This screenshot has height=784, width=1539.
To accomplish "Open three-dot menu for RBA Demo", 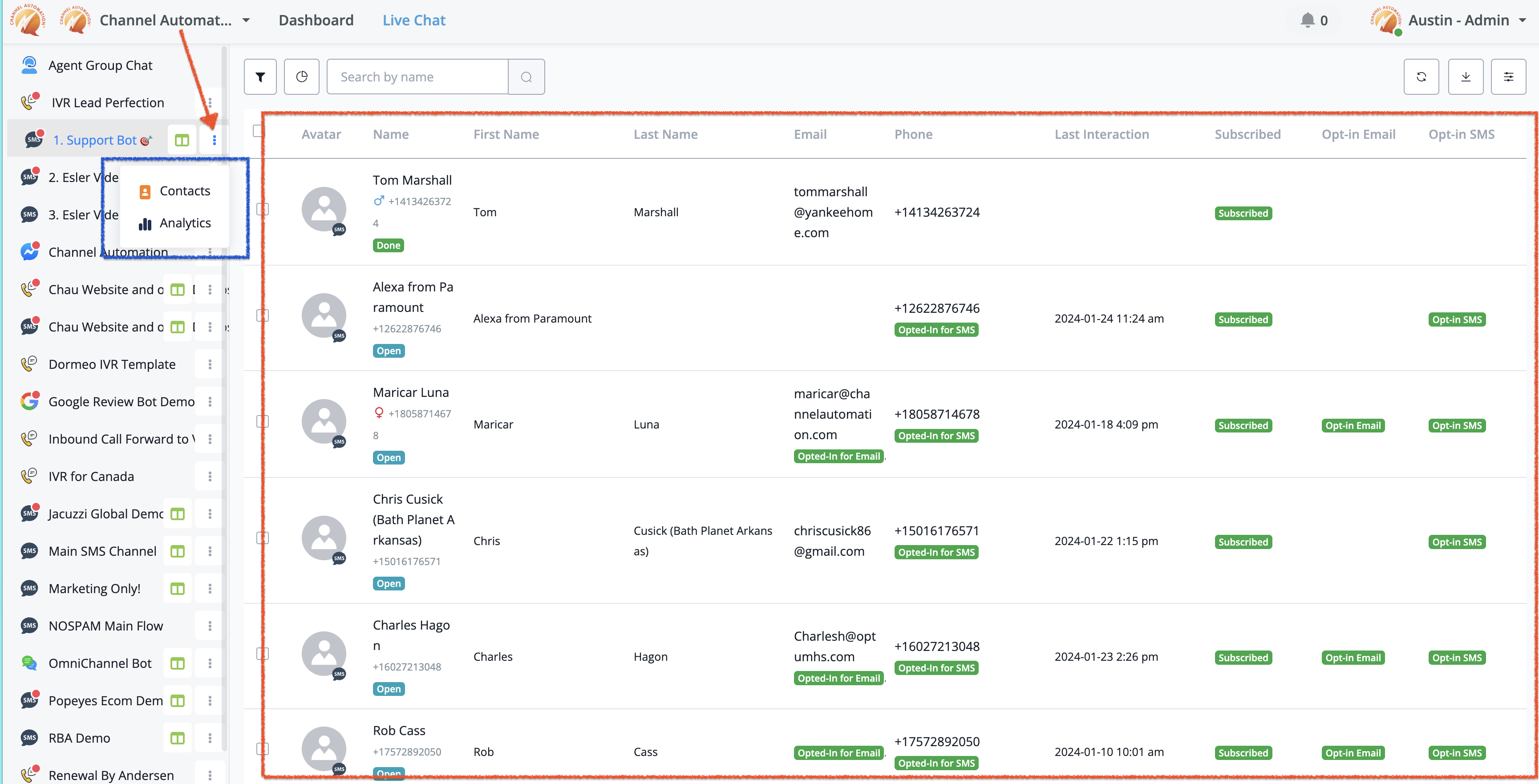I will [210, 739].
